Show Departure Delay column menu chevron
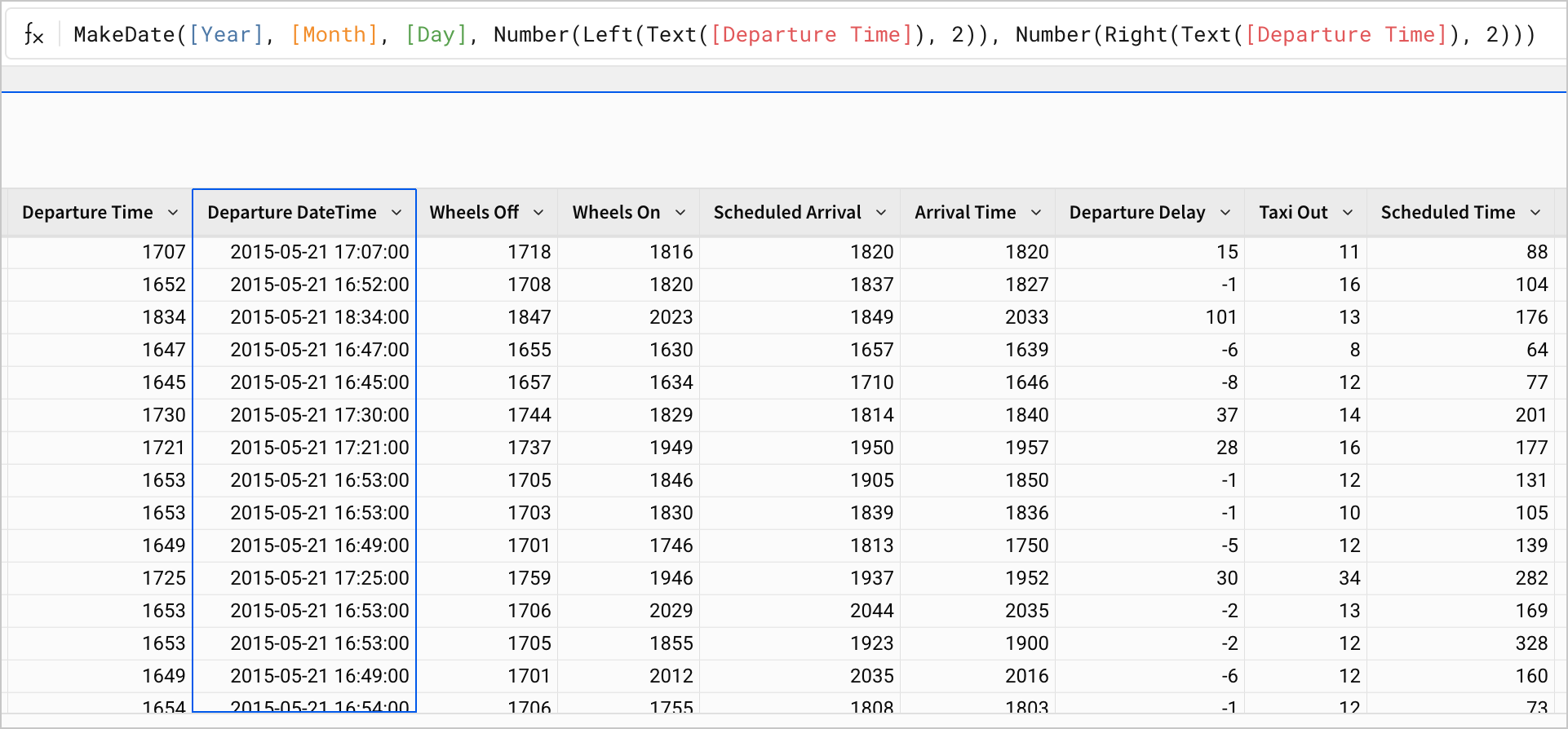 point(1225,213)
